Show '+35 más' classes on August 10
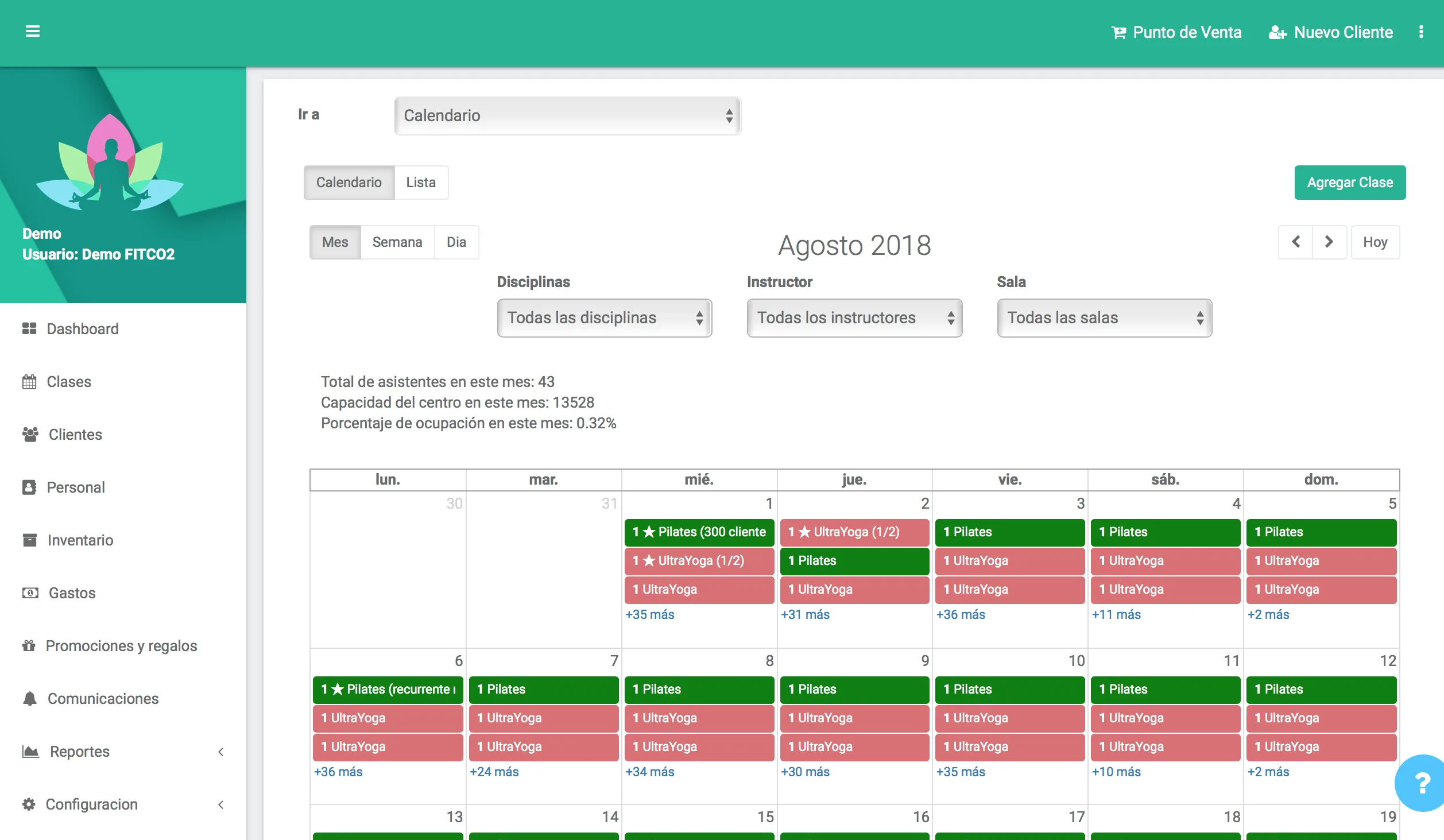1444x840 pixels. pyautogui.click(x=961, y=772)
